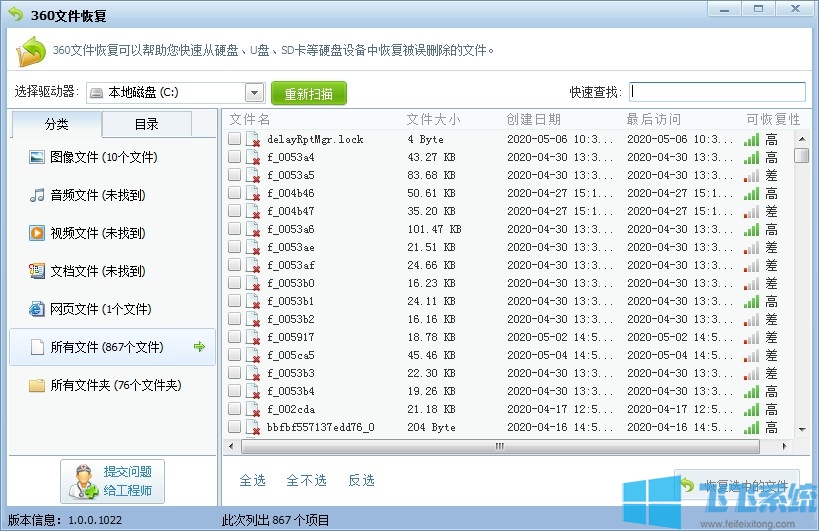Viewport: 819px width, 531px height.
Task: Click the green arrow next to 所有文件
Action: pyautogui.click(x=200, y=346)
